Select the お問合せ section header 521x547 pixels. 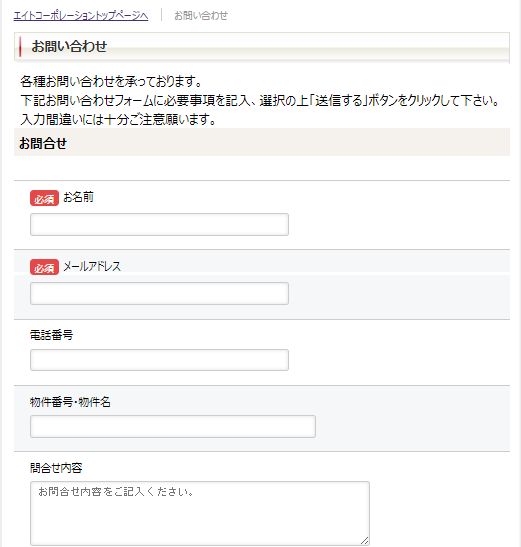pos(262,142)
